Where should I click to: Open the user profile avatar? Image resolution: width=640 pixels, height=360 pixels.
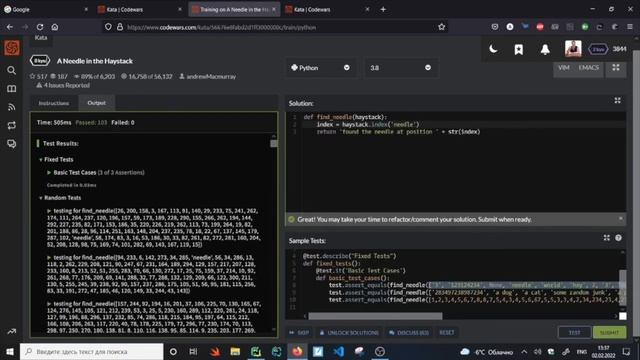[x=573, y=49]
